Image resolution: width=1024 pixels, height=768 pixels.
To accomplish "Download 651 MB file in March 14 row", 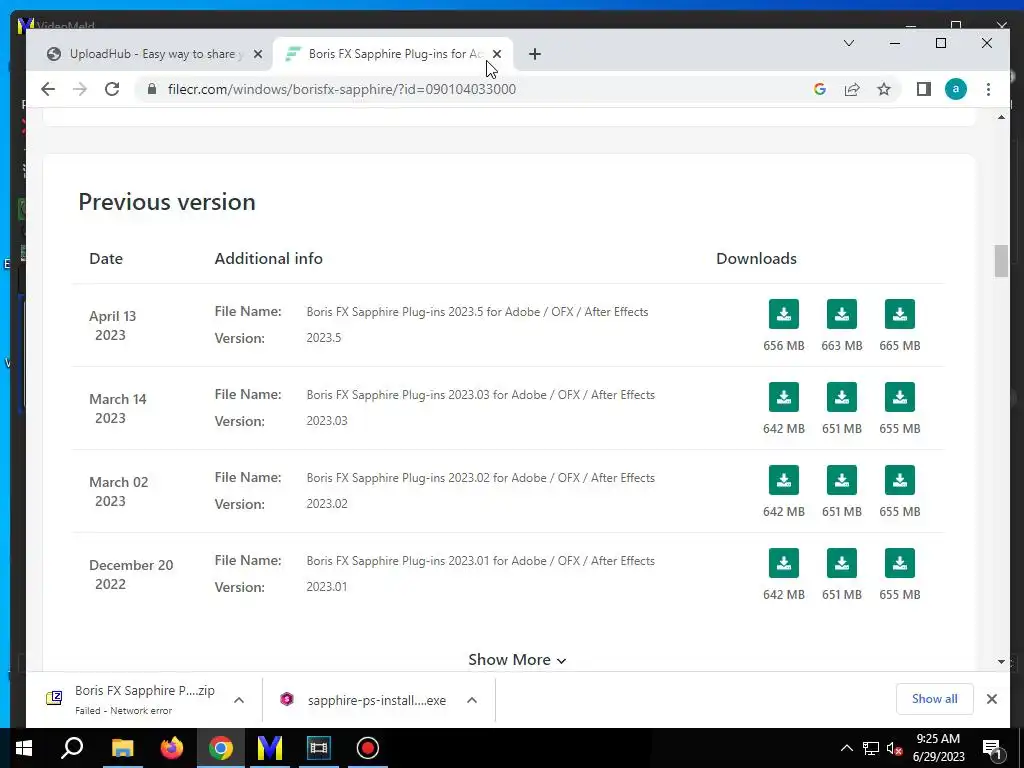I will pyautogui.click(x=842, y=397).
